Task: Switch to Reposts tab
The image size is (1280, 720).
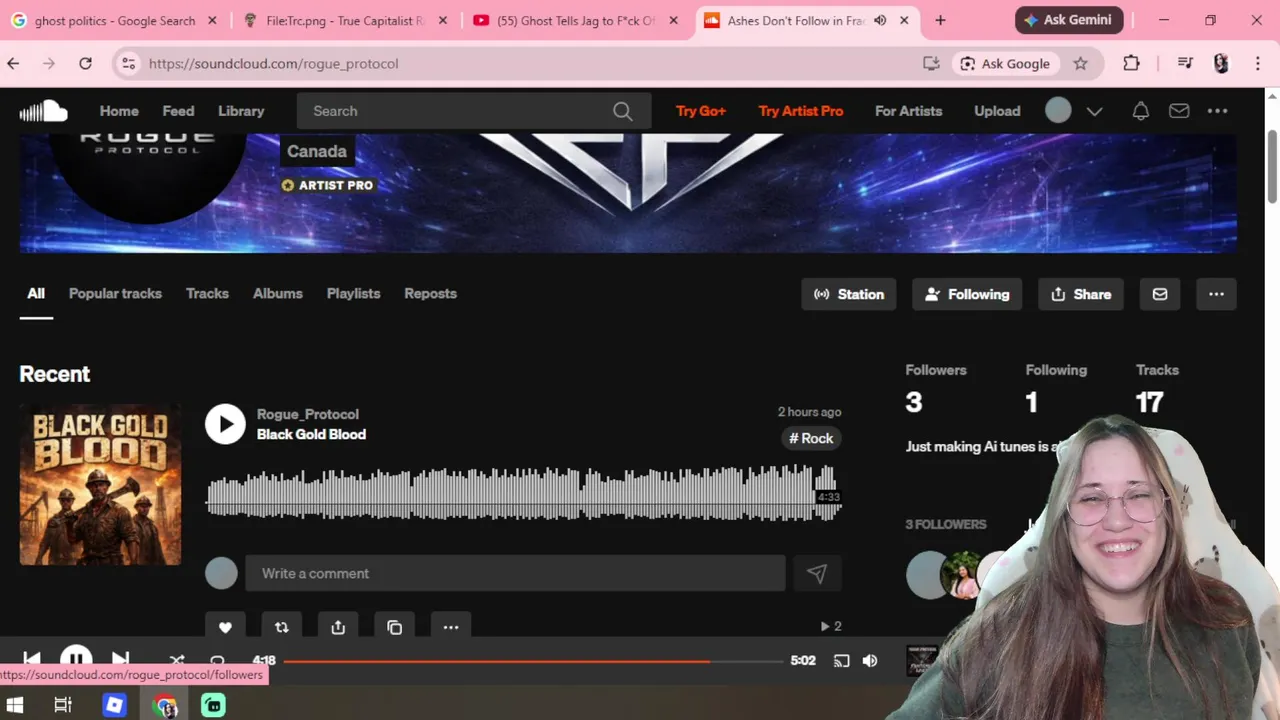Action: click(430, 293)
